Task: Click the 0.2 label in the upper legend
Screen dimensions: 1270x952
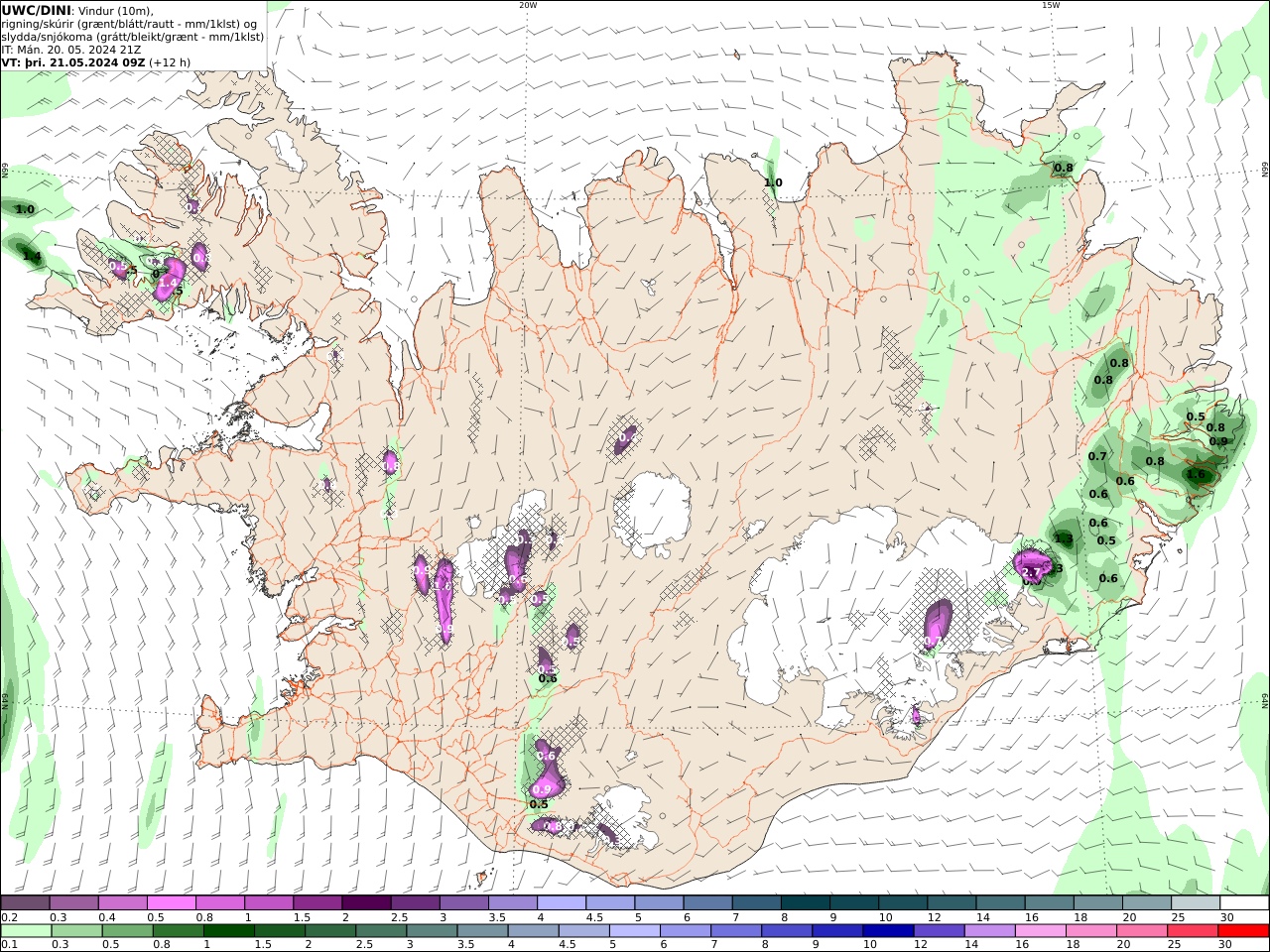Action: coord(9,917)
